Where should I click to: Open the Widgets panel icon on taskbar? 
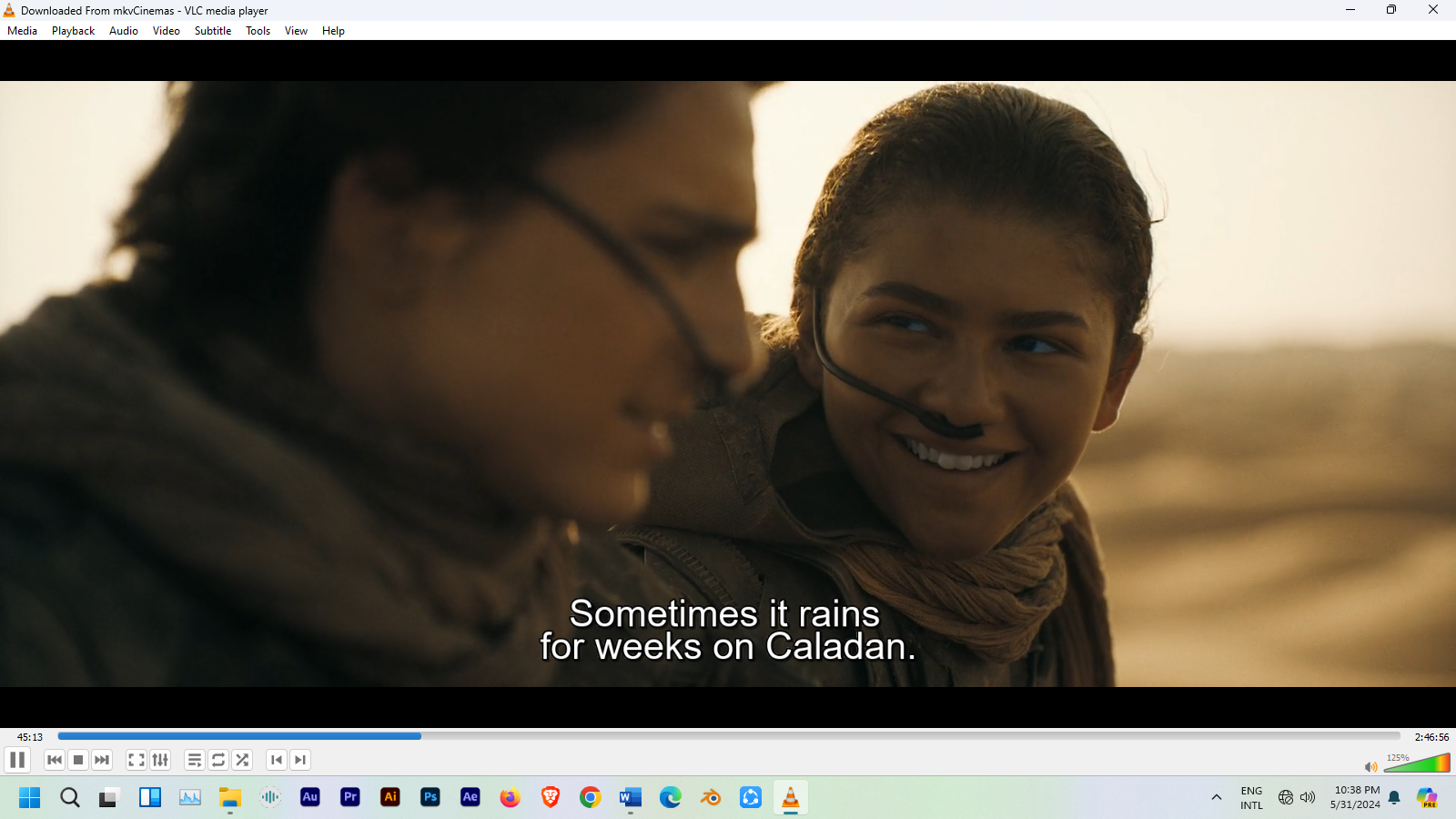150,798
